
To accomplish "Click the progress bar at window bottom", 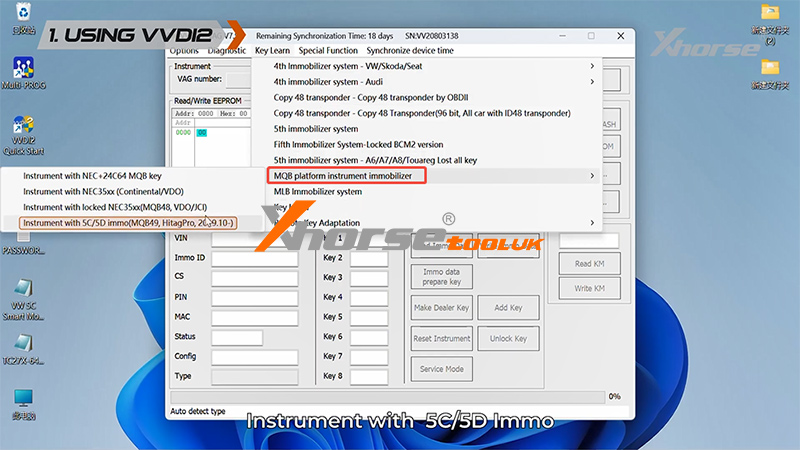I will click(x=388, y=397).
